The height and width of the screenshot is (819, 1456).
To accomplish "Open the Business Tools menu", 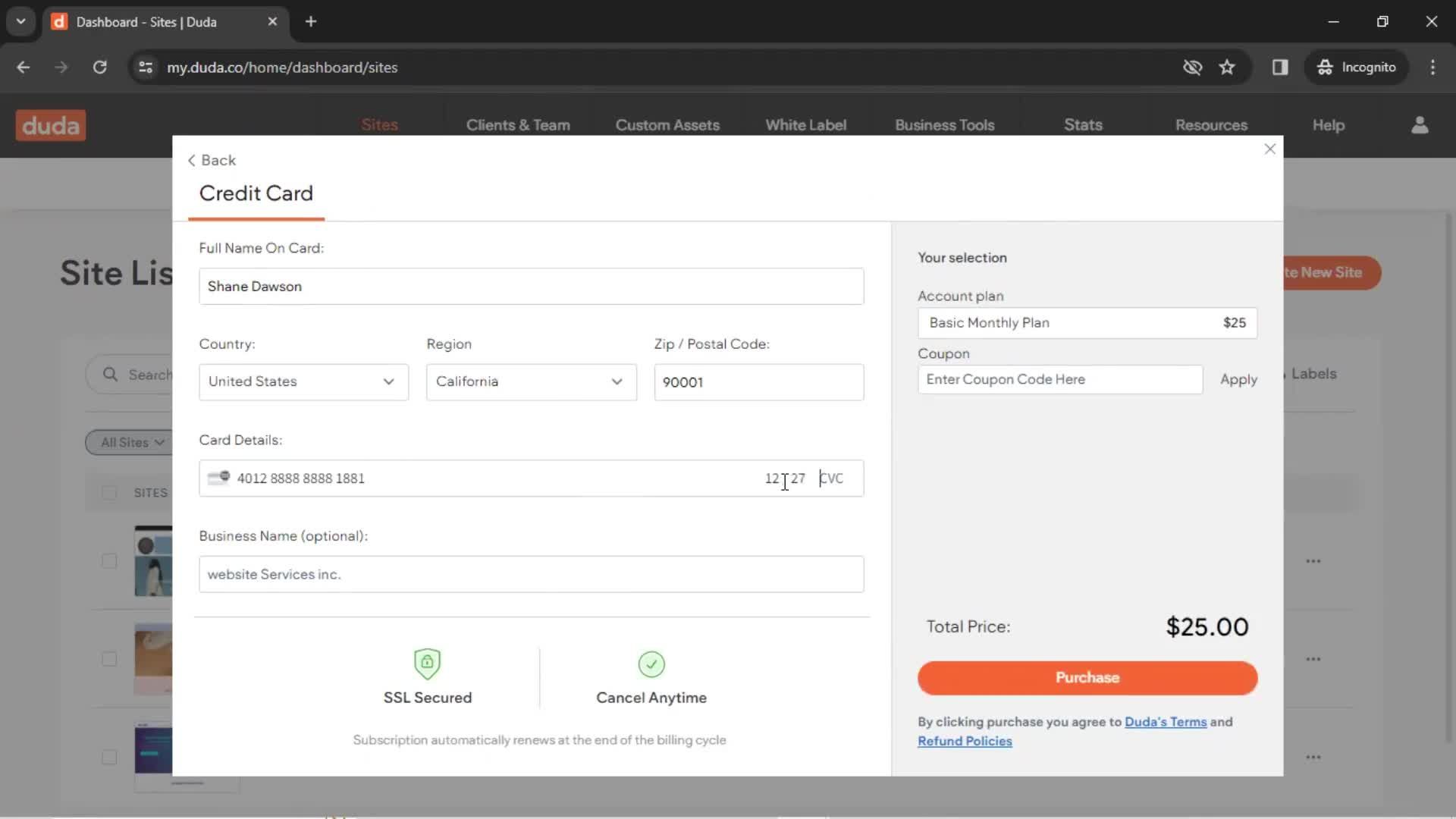I will point(944,125).
